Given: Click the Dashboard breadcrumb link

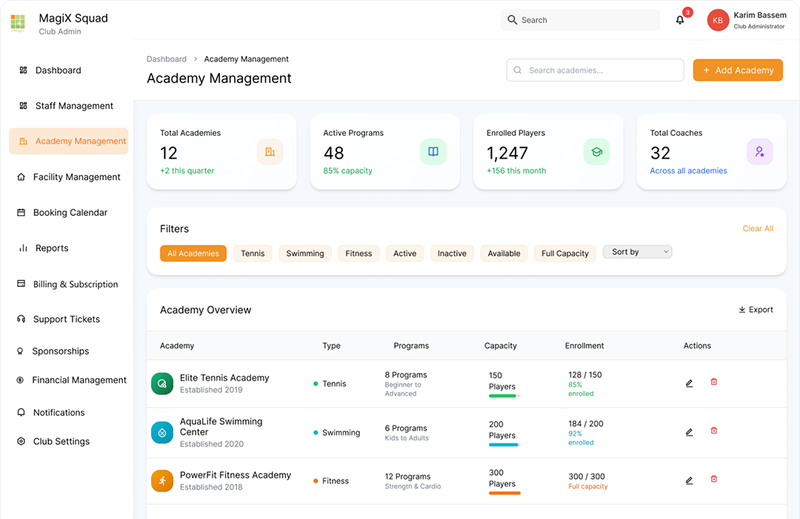Looking at the screenshot, I should pyautogui.click(x=166, y=59).
